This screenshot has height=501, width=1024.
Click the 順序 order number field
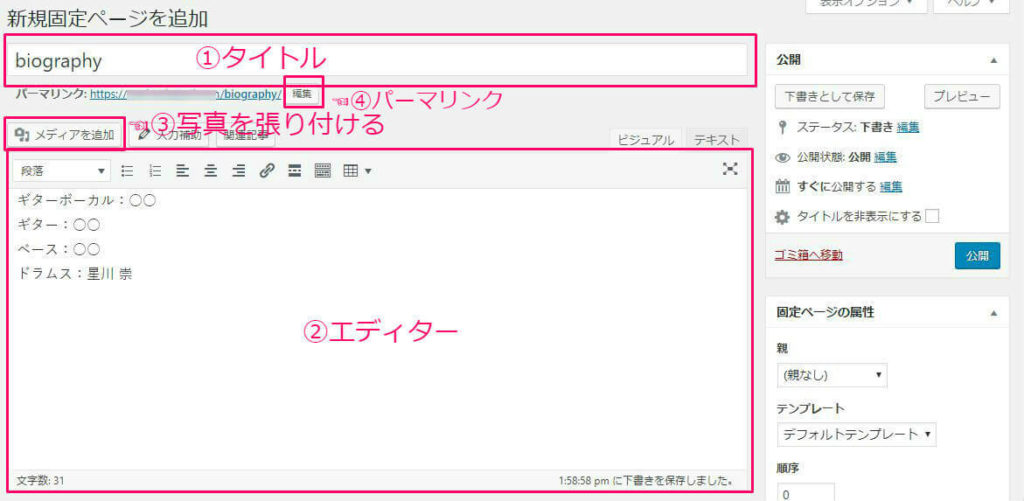click(x=805, y=494)
